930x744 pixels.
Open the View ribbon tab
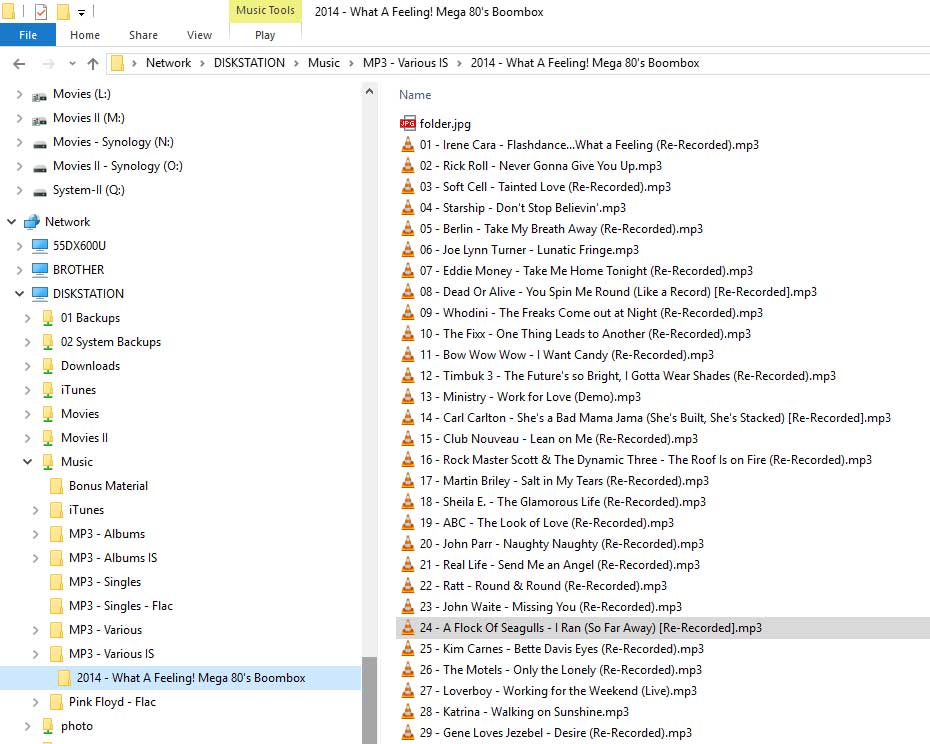point(199,35)
